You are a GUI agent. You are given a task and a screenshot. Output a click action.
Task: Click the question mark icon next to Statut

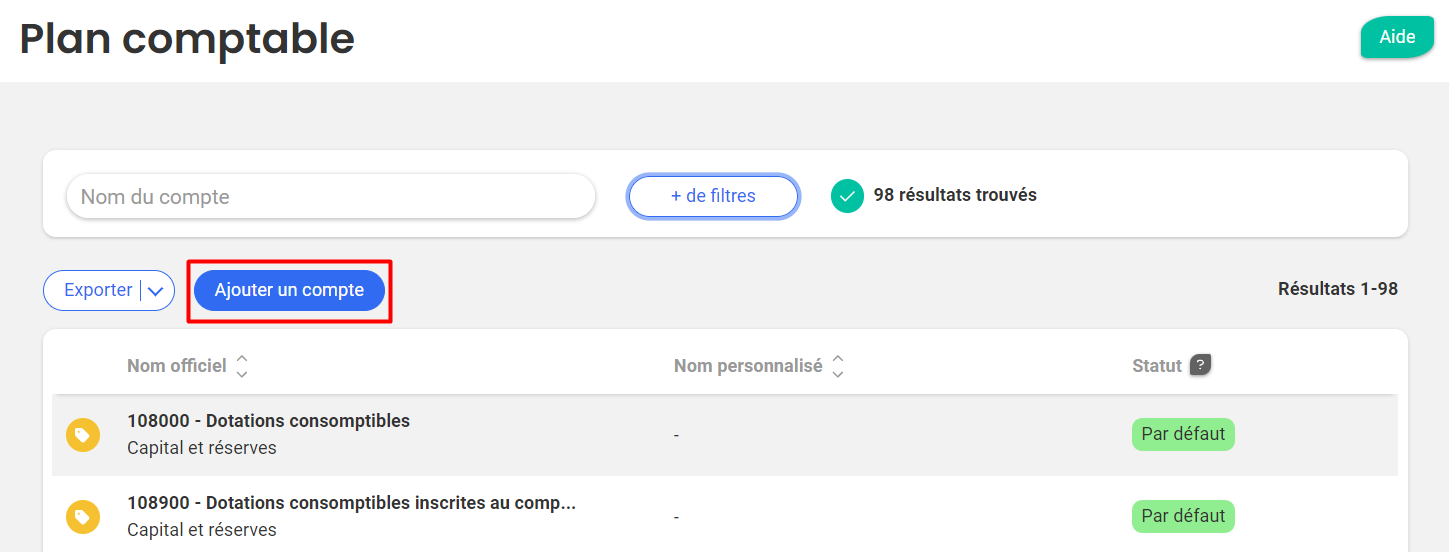pyautogui.click(x=1200, y=365)
